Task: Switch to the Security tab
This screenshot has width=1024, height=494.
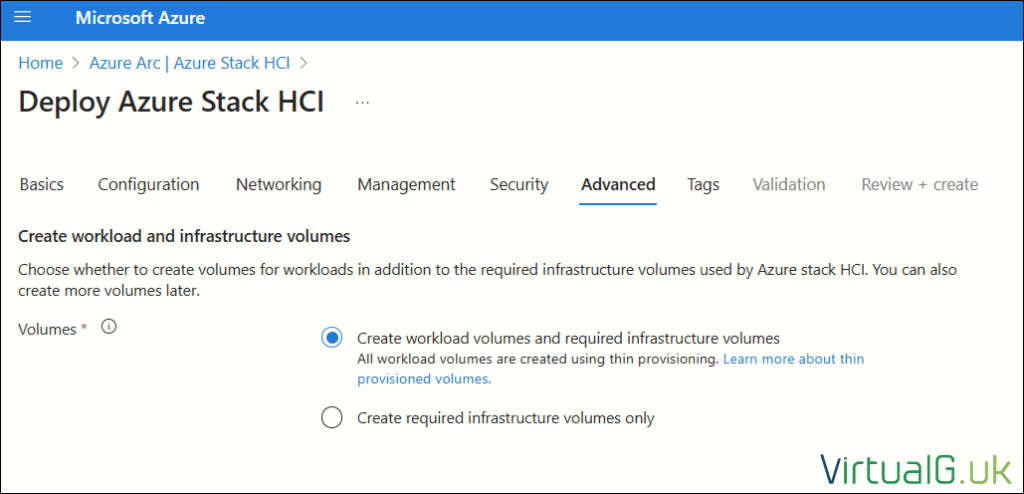Action: pyautogui.click(x=519, y=185)
